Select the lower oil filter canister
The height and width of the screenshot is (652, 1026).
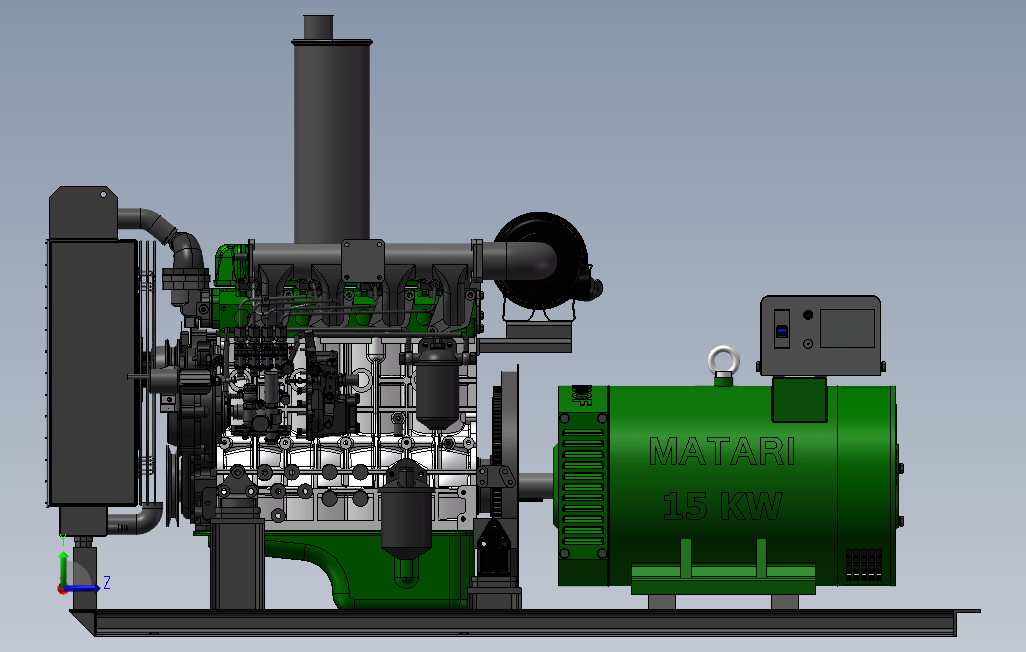(x=406, y=517)
